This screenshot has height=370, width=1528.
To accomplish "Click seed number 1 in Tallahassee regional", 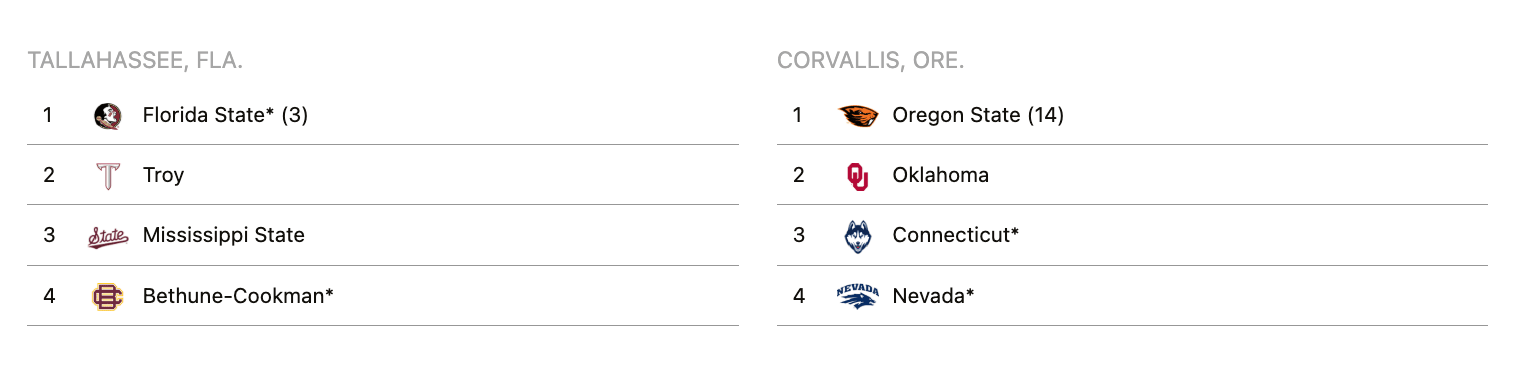I will click(47, 115).
